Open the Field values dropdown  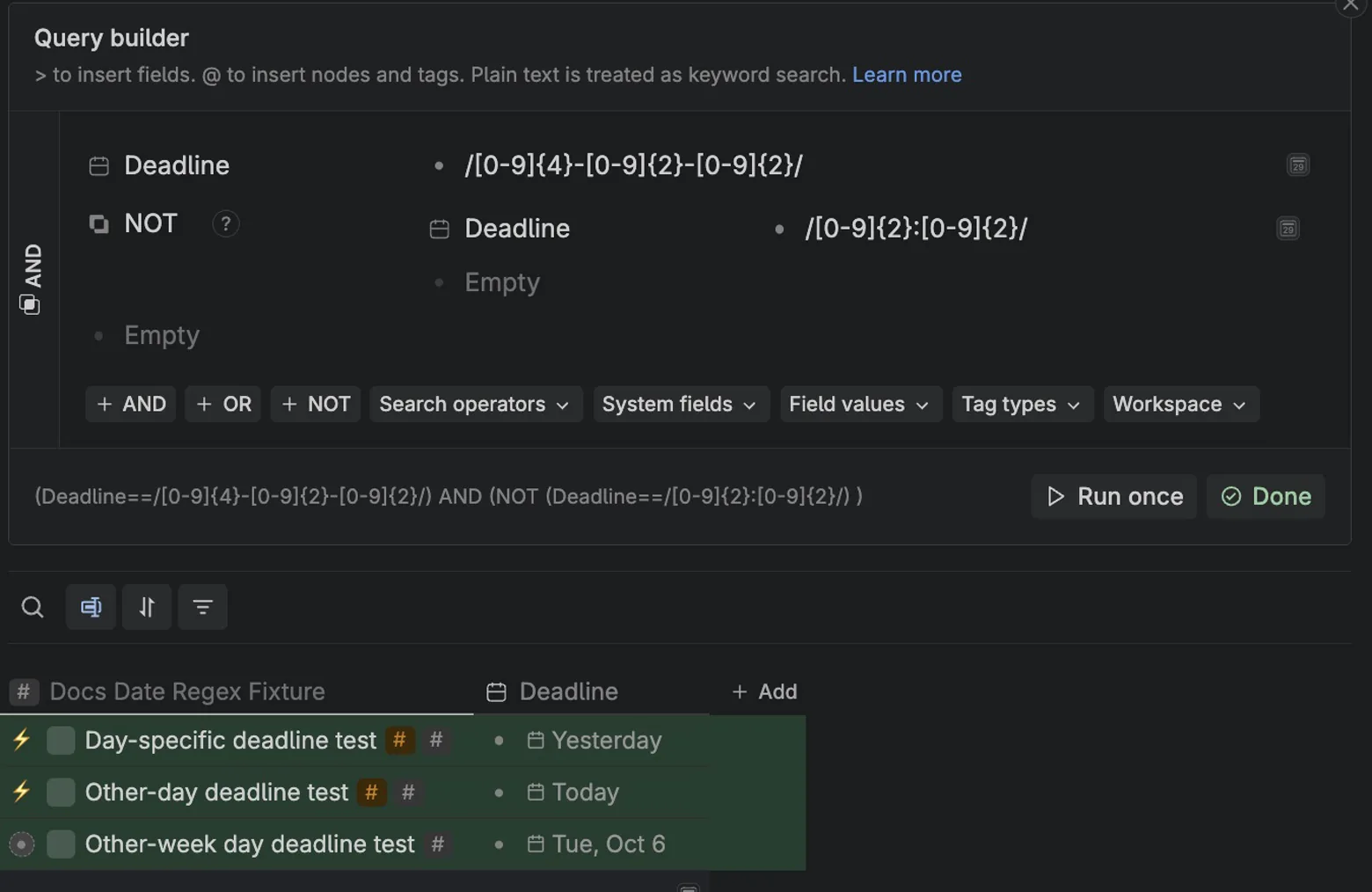(x=861, y=405)
